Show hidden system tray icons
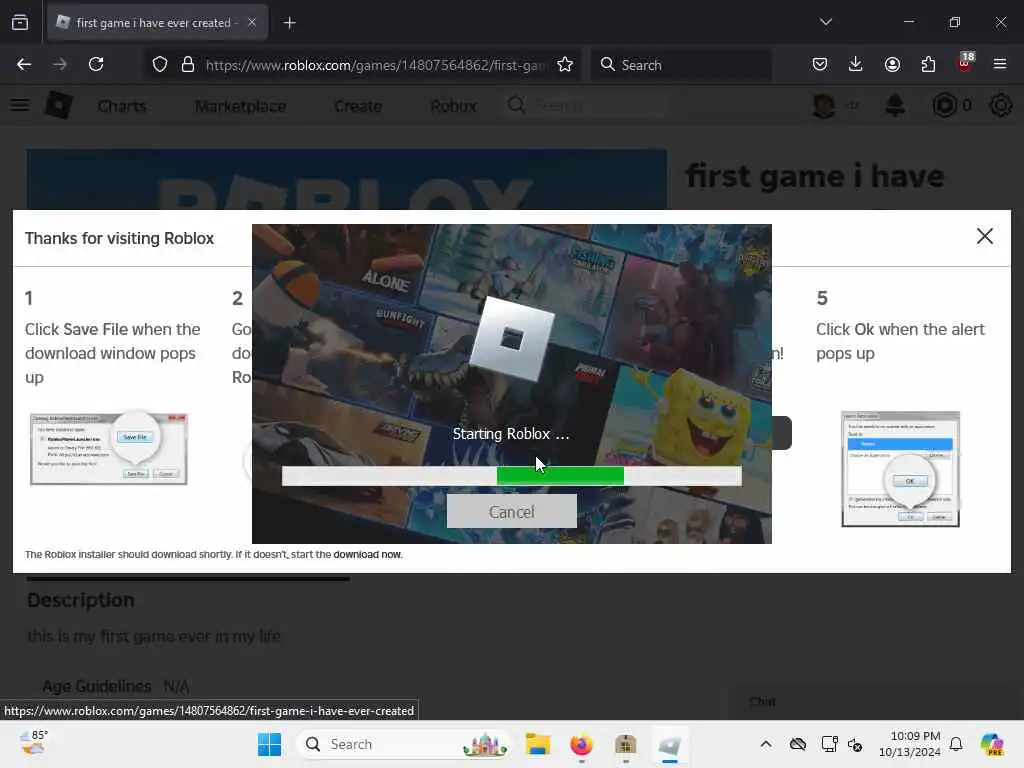 (766, 744)
